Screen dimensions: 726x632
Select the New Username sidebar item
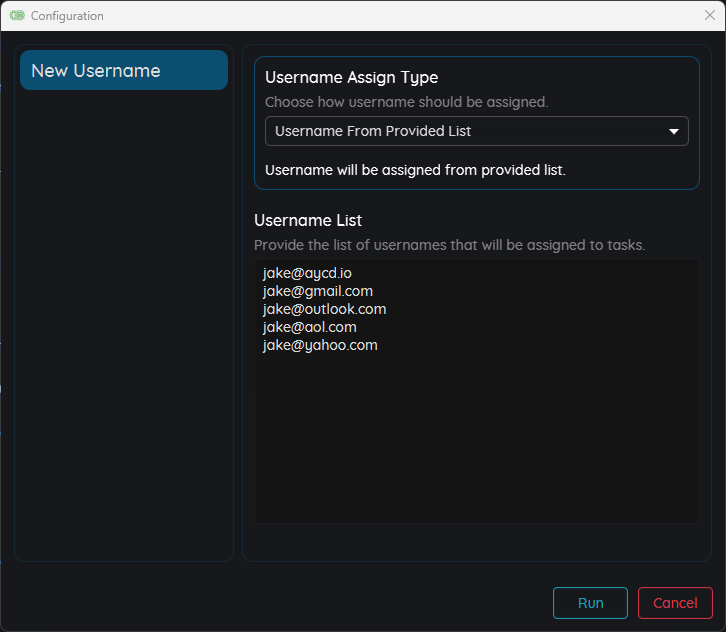pos(124,71)
